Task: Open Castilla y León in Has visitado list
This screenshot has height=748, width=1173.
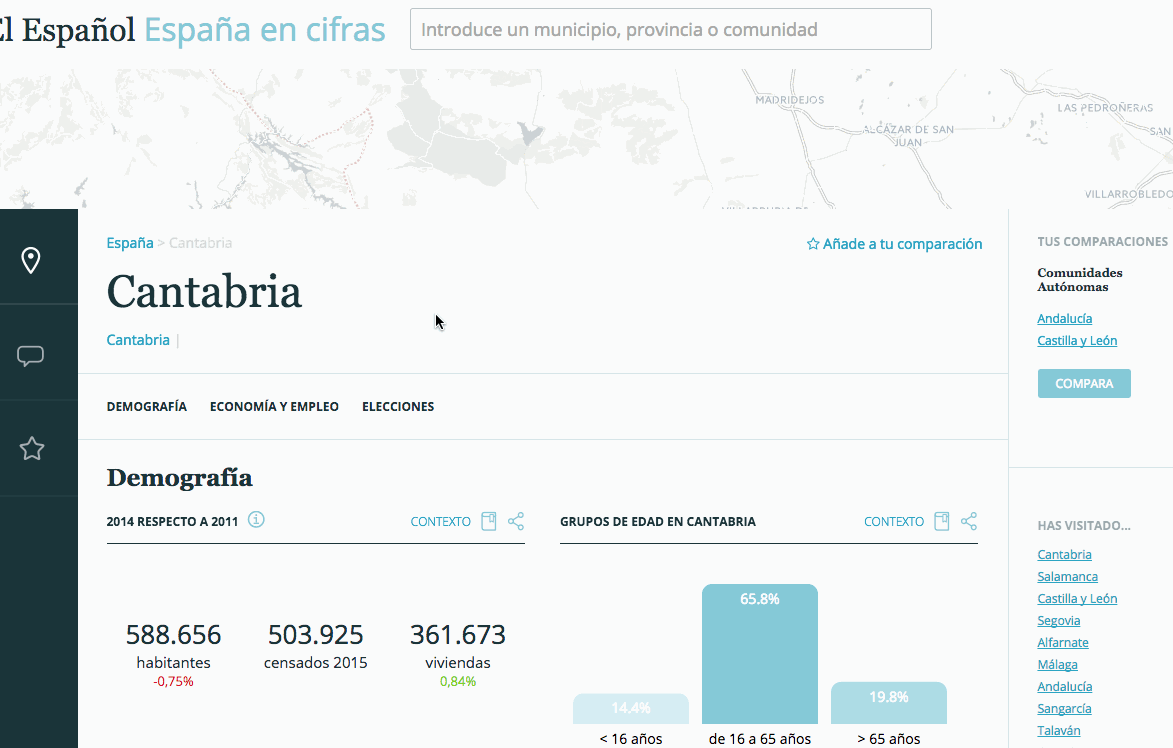Action: pyautogui.click(x=1076, y=598)
